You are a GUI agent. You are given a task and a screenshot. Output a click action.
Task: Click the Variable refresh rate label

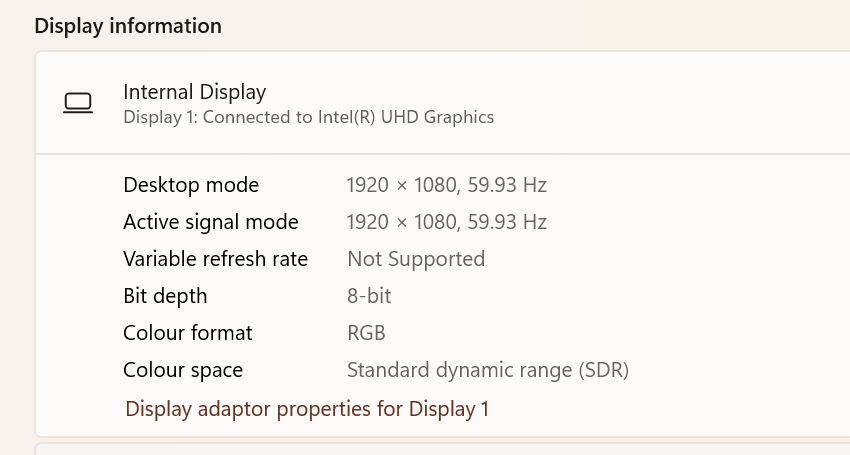point(215,259)
